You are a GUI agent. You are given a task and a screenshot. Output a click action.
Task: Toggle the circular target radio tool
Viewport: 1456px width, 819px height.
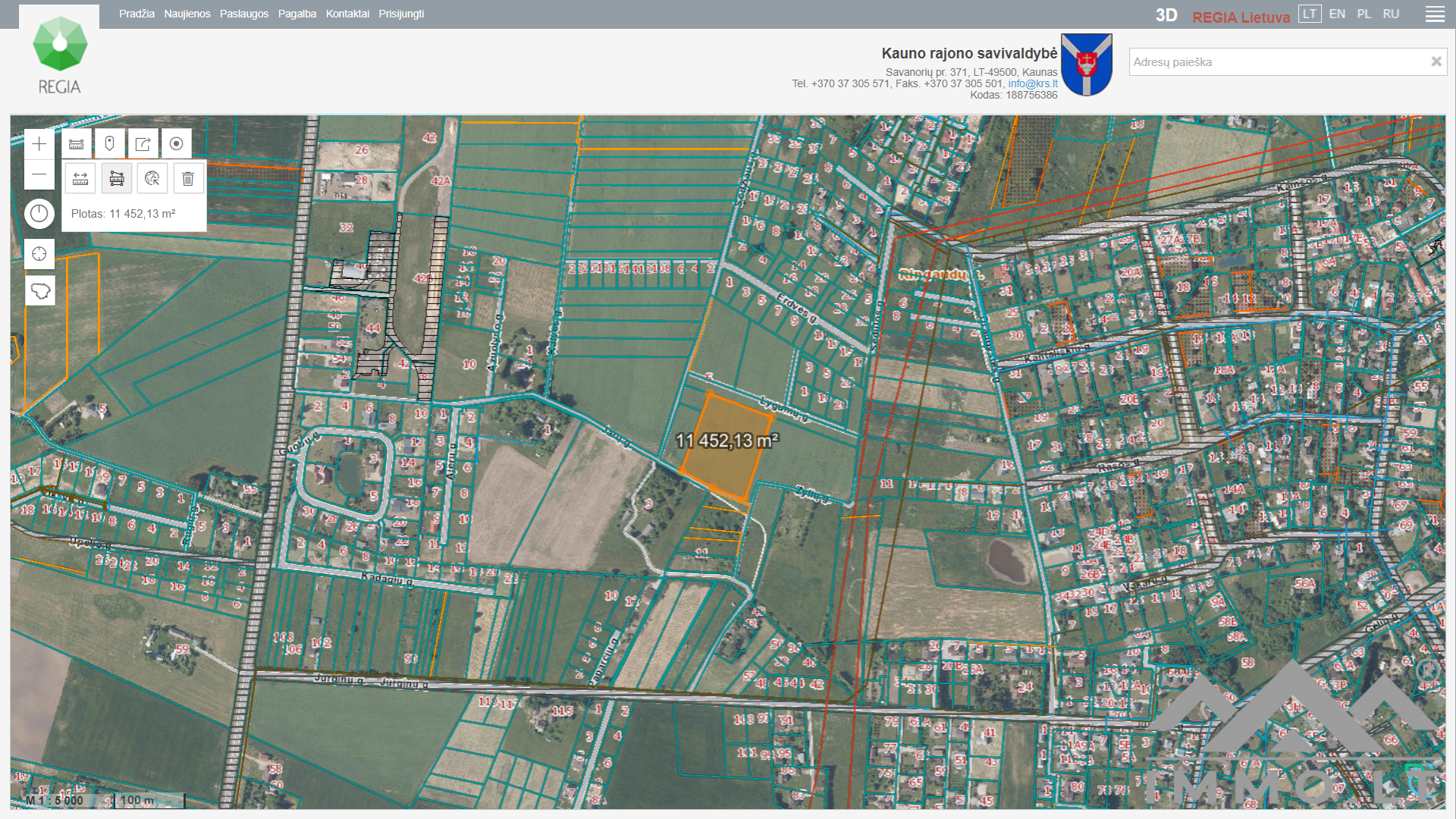click(176, 144)
